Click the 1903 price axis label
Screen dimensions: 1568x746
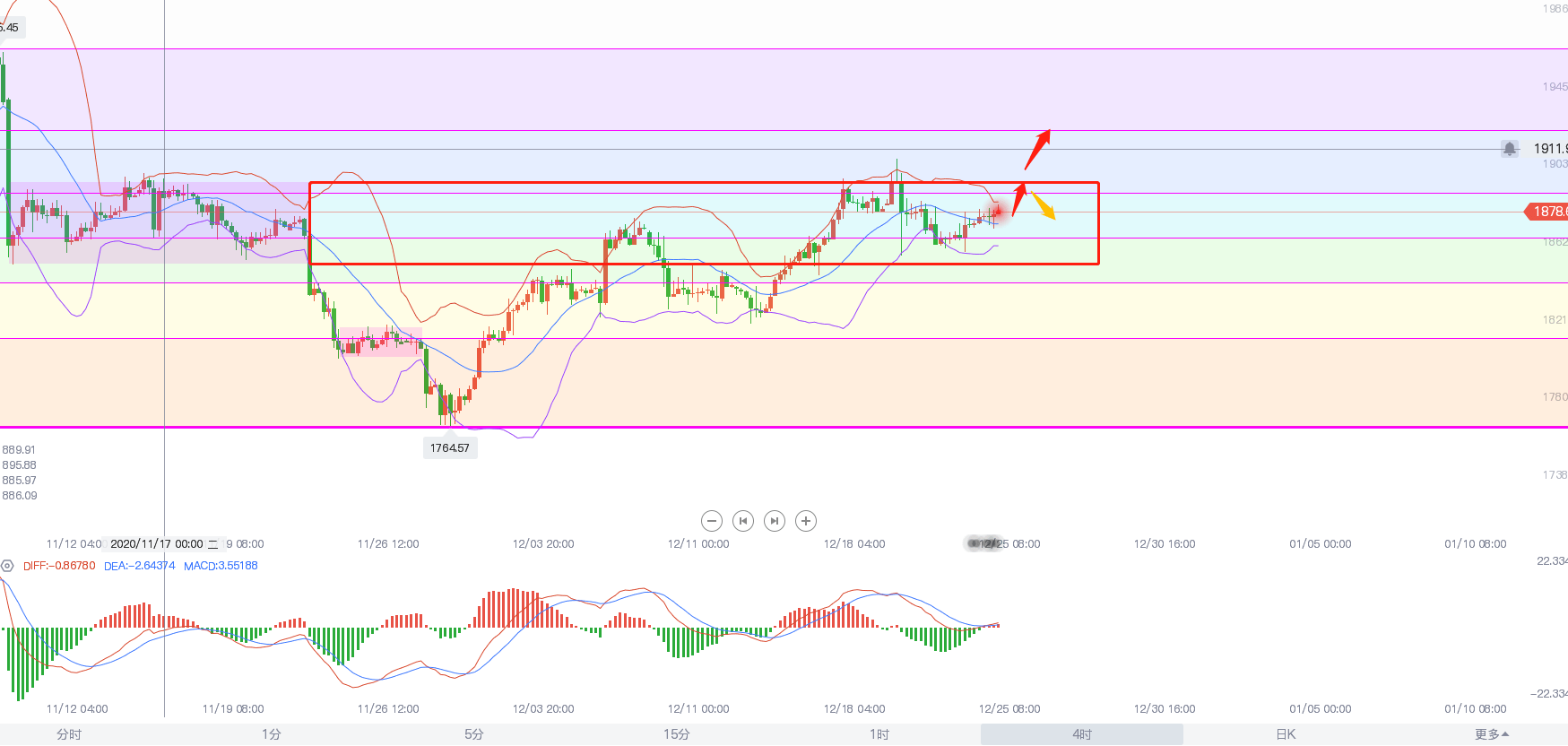1555,164
